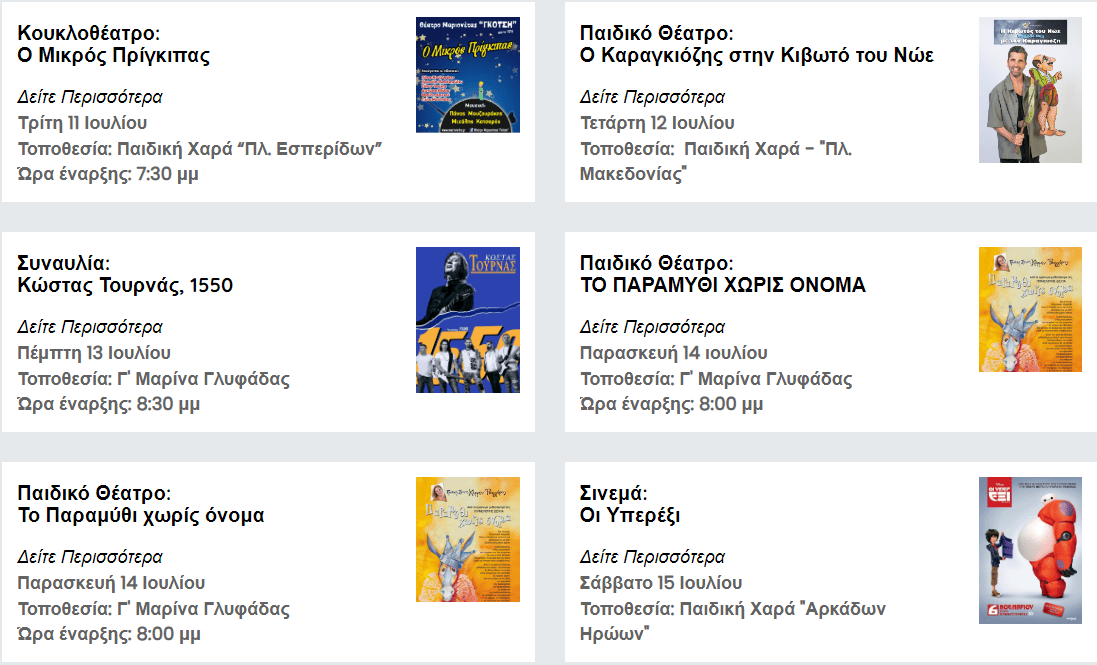Click Δείτε Περισσότερα under uppercase ΤΟ ΠΑΡΑΜΥΘΙ ΧΩΡΙΣ ΟΝΟΜΑ

tap(652, 327)
